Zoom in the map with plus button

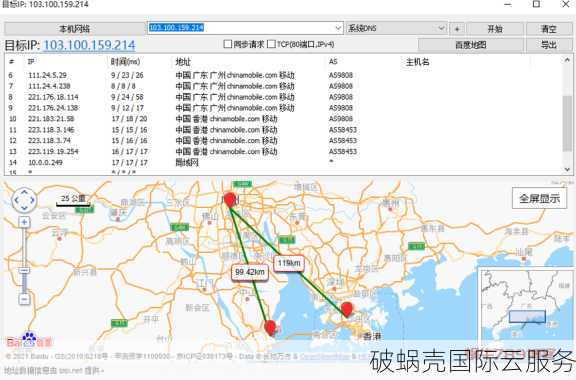click(x=24, y=222)
